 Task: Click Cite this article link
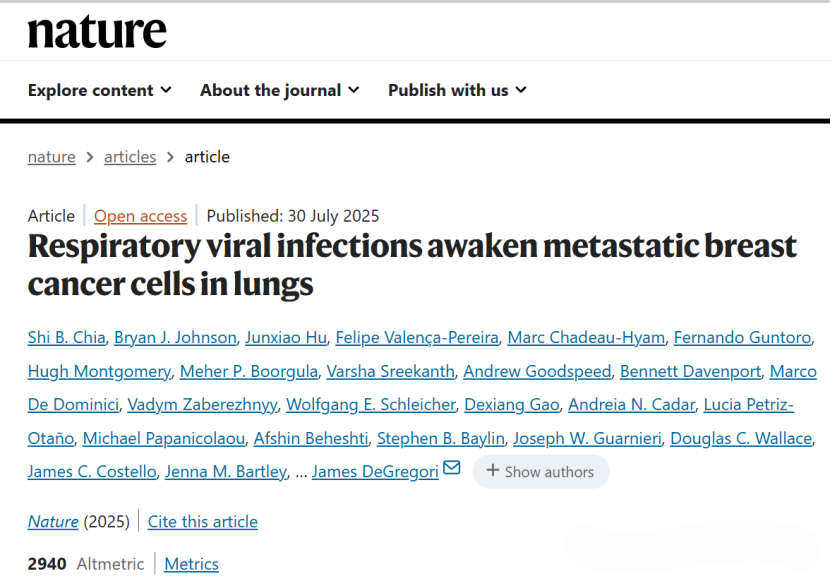[202, 522]
